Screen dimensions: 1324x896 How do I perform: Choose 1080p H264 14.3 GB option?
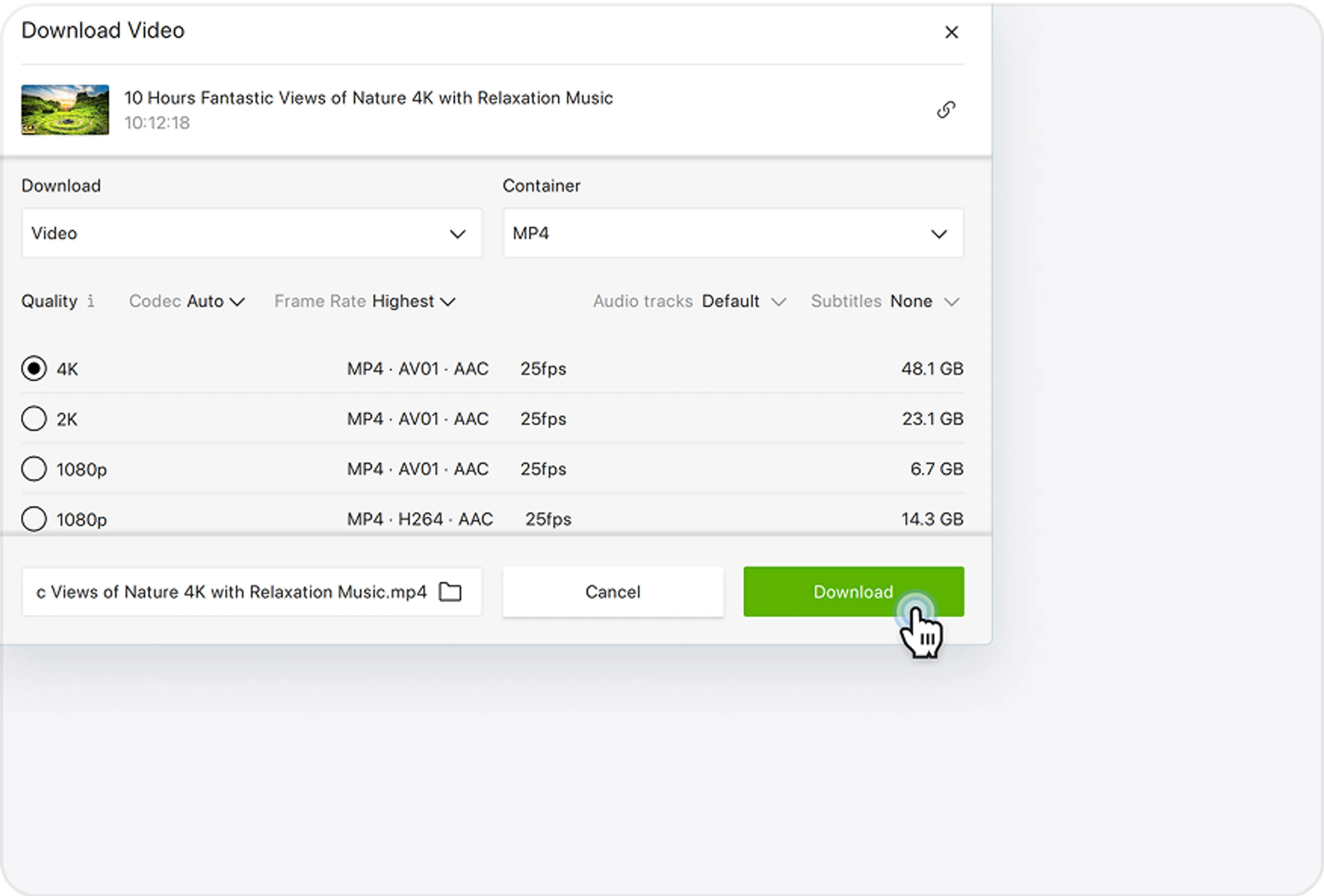tap(34, 519)
